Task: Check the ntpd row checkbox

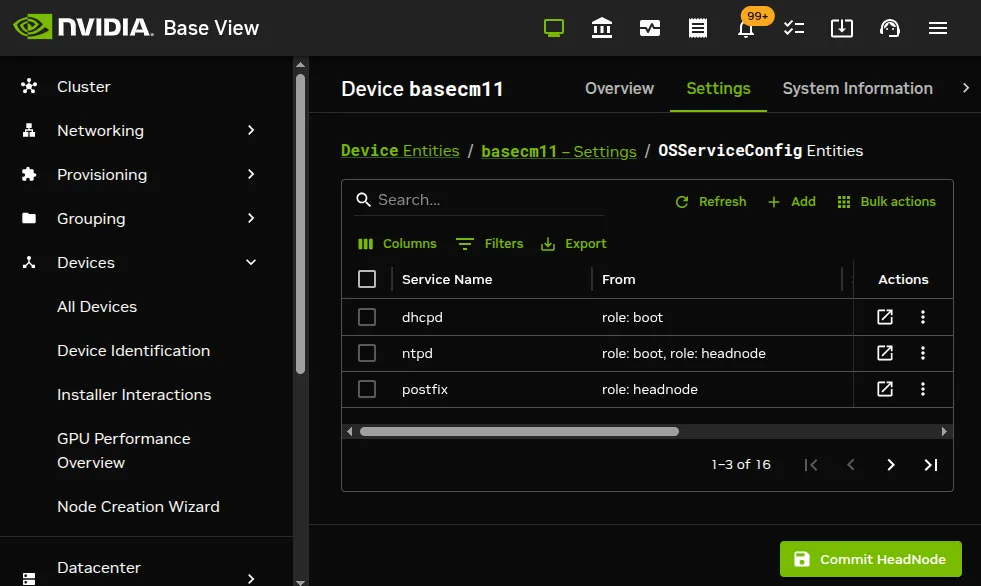Action: tap(367, 353)
